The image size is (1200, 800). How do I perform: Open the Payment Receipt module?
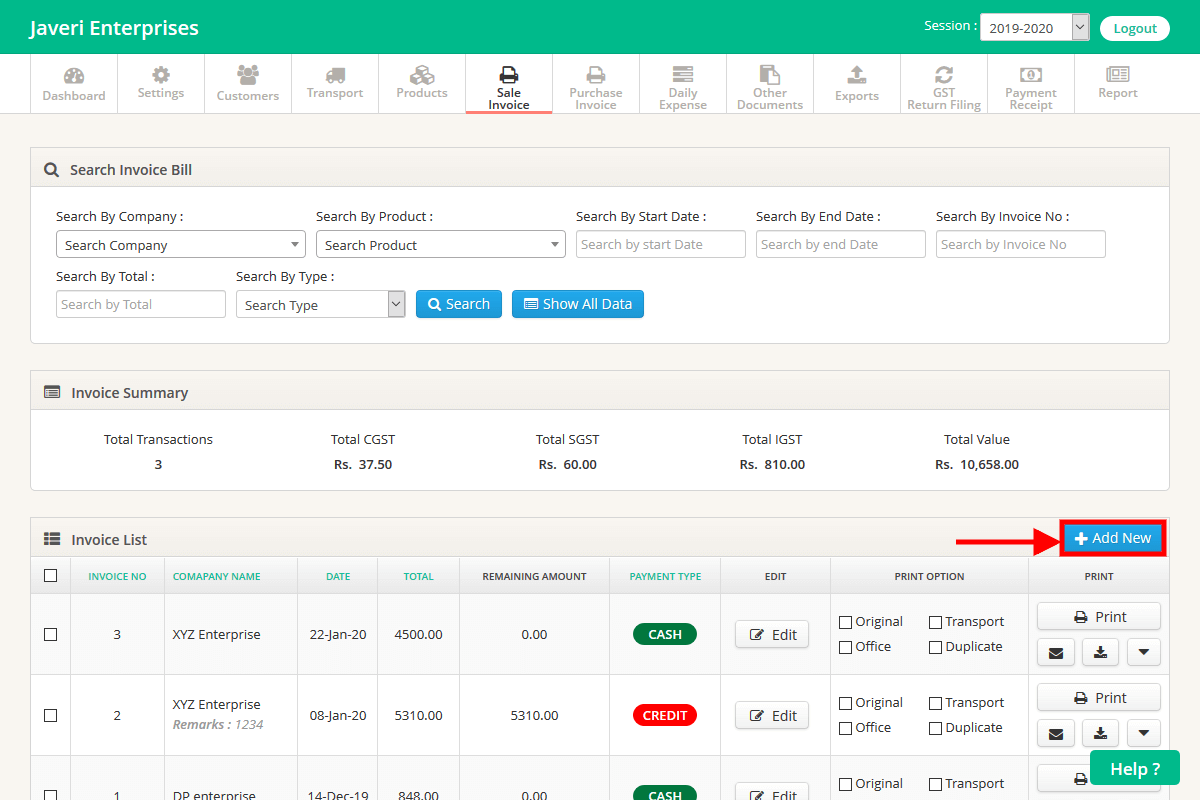click(1031, 83)
